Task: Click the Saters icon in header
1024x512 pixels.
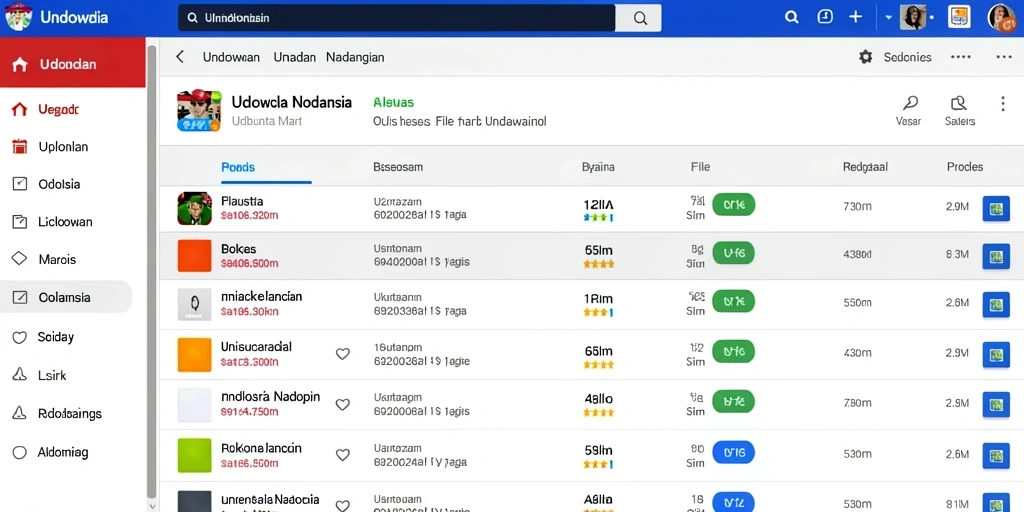Action: coord(959,103)
